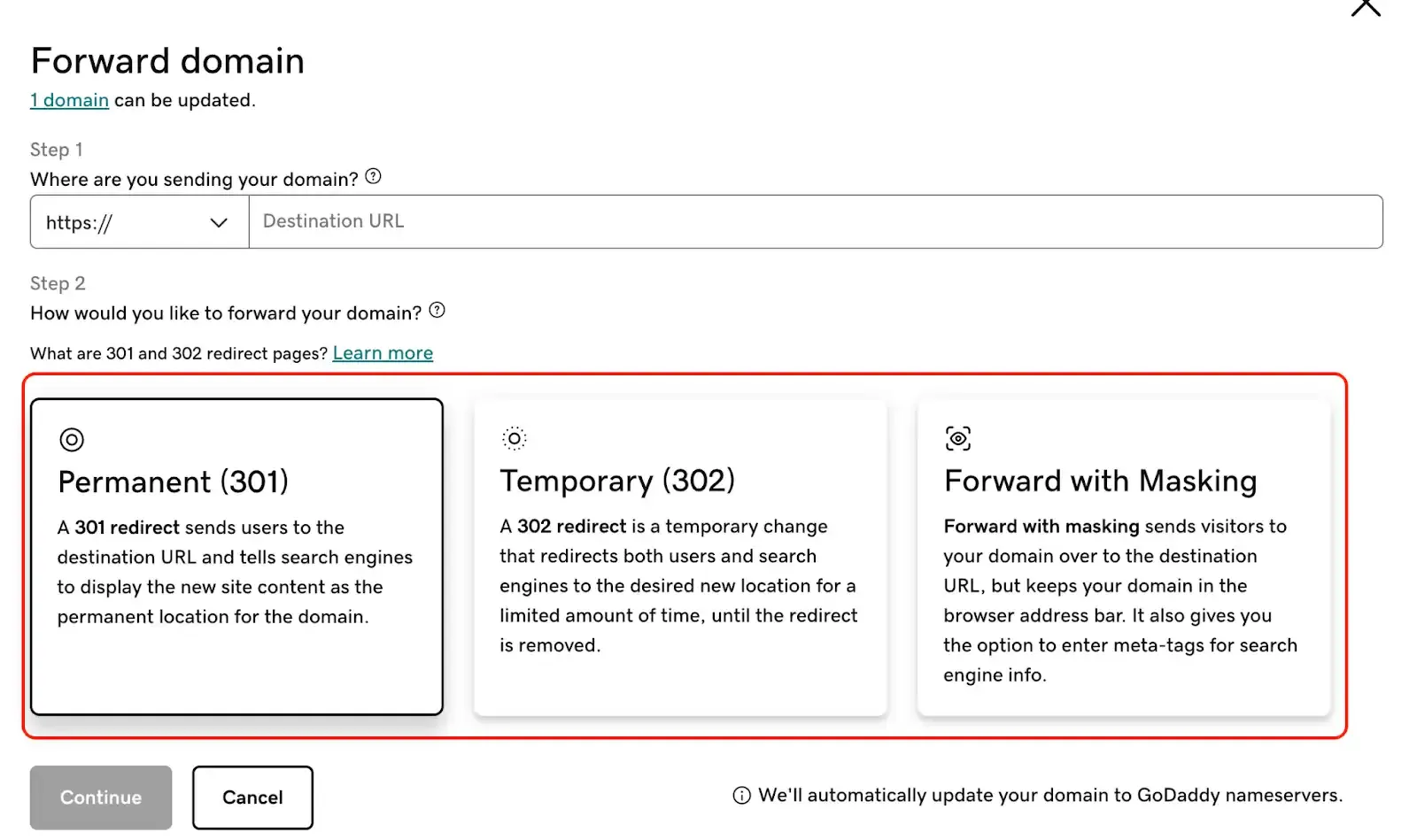The width and height of the screenshot is (1417, 840).
Task: Click the Temporary (302) card heading
Action: (x=617, y=481)
